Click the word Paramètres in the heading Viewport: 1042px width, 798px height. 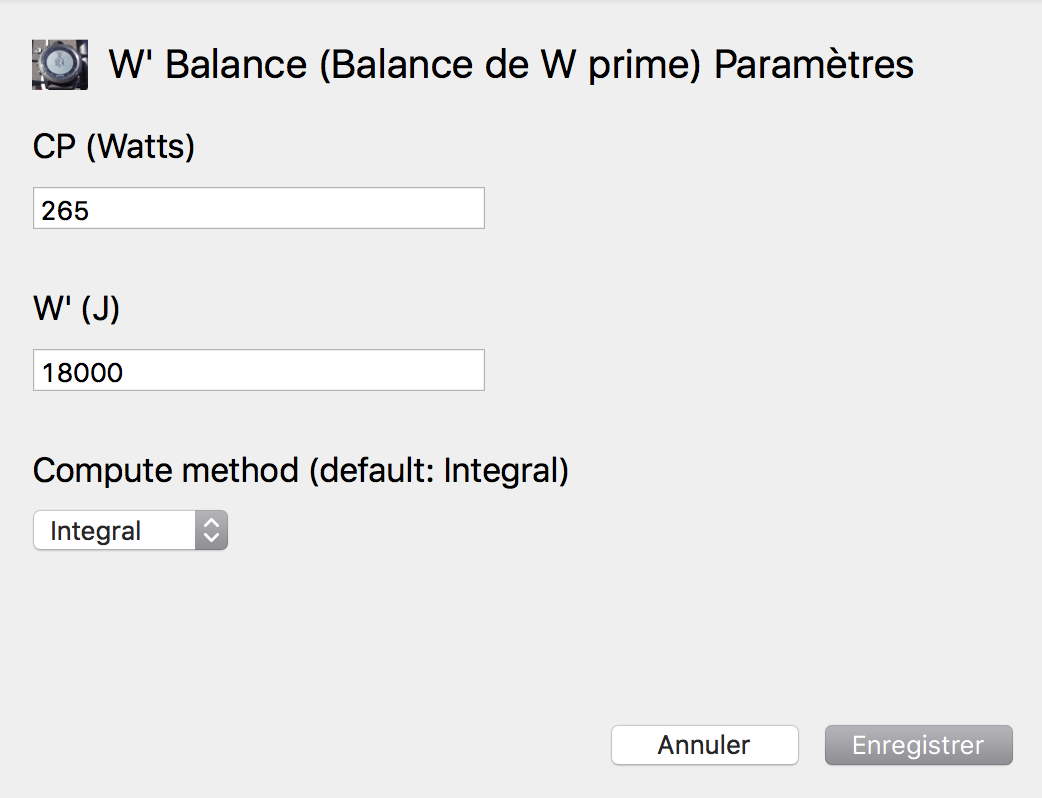pos(814,64)
